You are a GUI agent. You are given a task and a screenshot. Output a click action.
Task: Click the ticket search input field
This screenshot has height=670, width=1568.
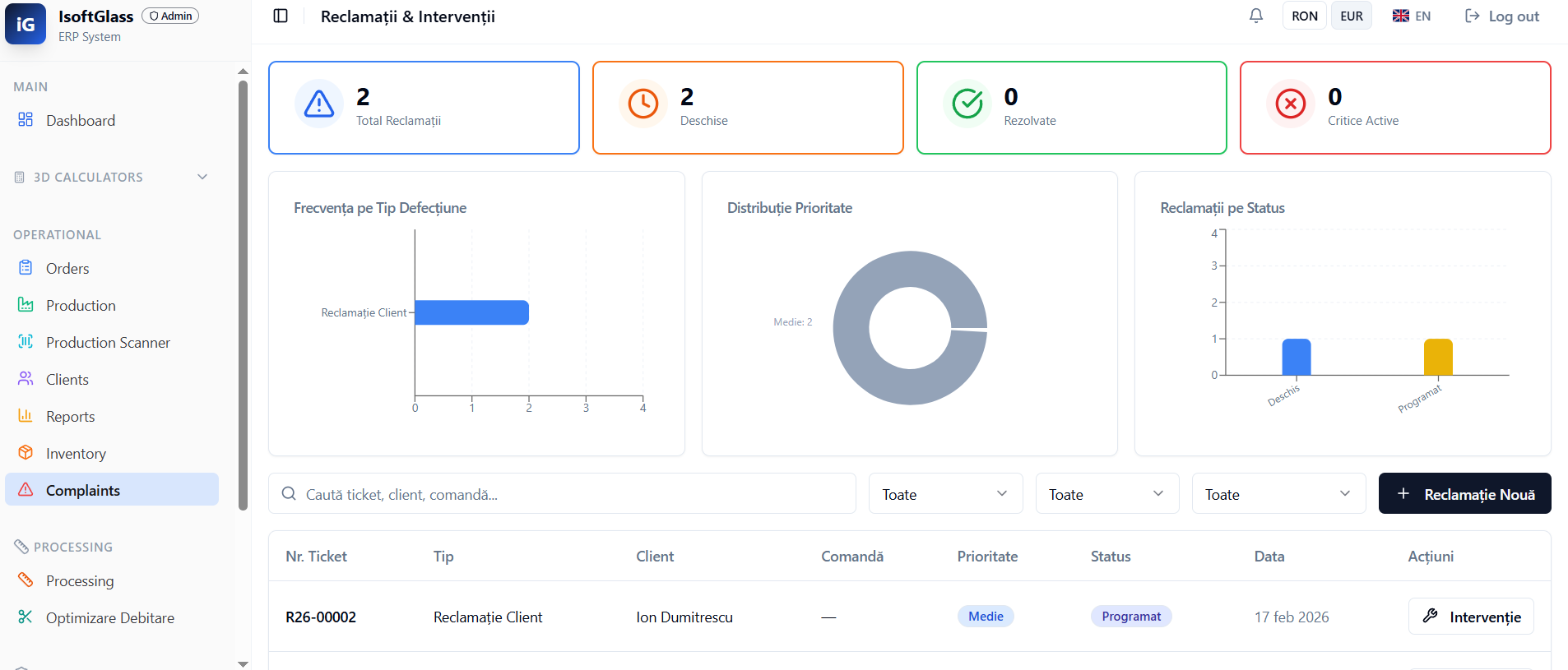pyautogui.click(x=568, y=494)
